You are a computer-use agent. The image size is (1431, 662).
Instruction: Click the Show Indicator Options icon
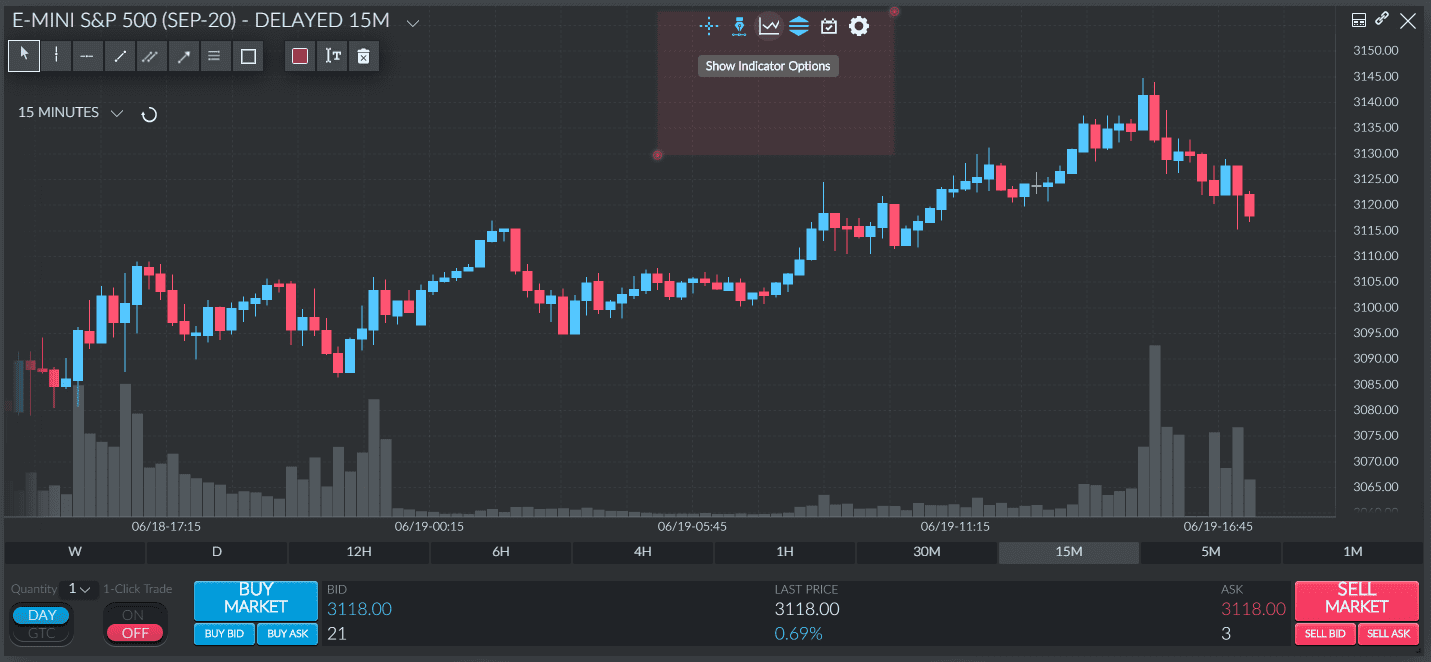point(768,26)
